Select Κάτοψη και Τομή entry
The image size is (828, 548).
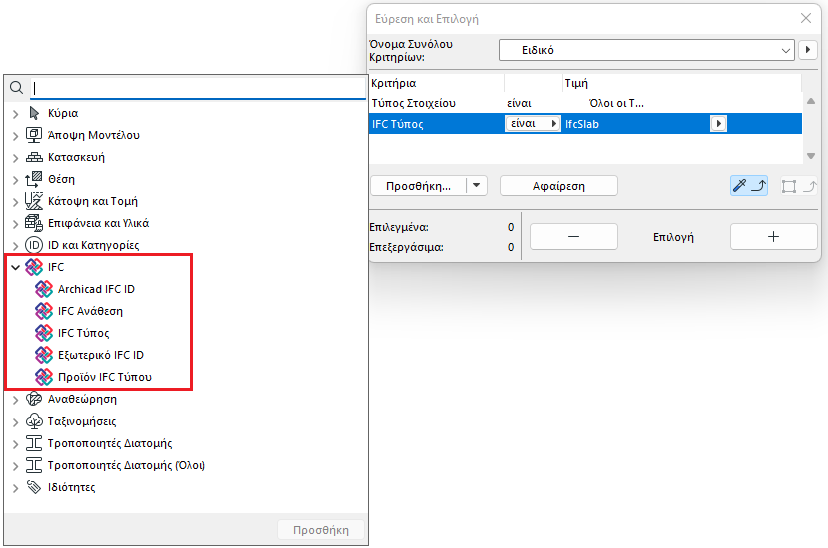click(92, 201)
